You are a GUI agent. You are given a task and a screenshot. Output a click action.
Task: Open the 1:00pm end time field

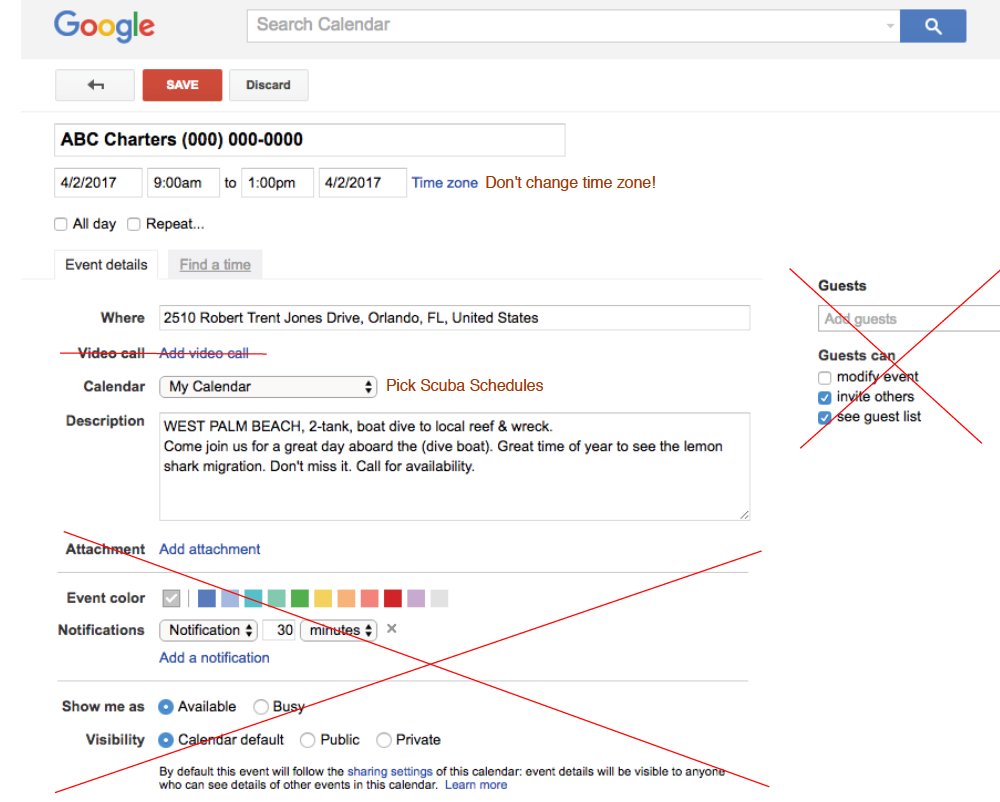pyautogui.click(x=277, y=183)
